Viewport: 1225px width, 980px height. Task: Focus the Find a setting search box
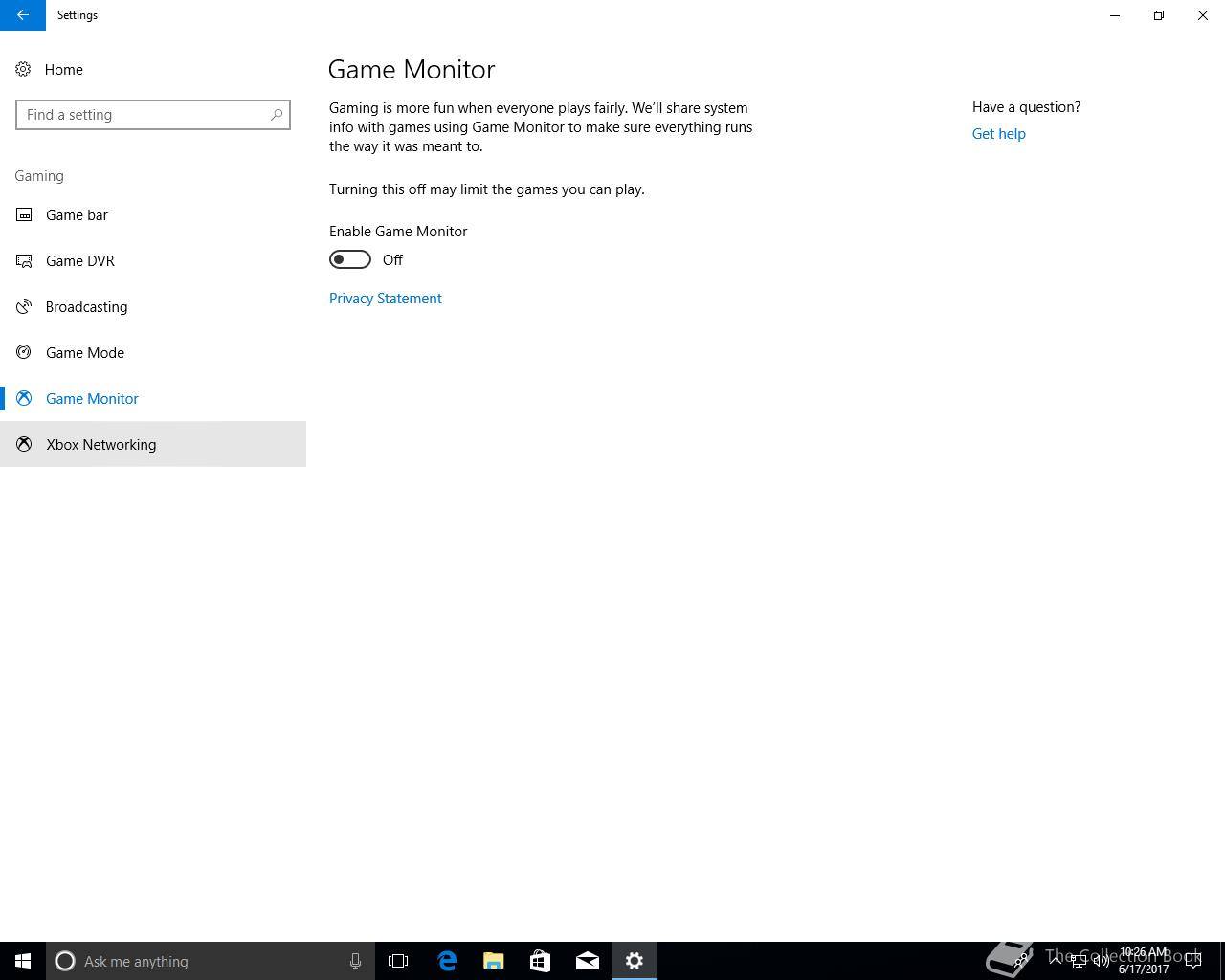pyautogui.click(x=153, y=115)
